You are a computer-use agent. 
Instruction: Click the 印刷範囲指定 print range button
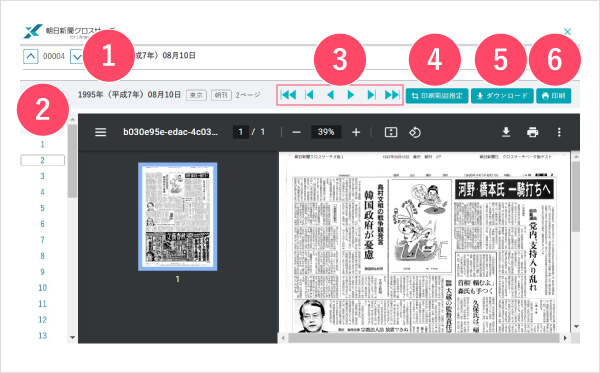click(x=437, y=96)
